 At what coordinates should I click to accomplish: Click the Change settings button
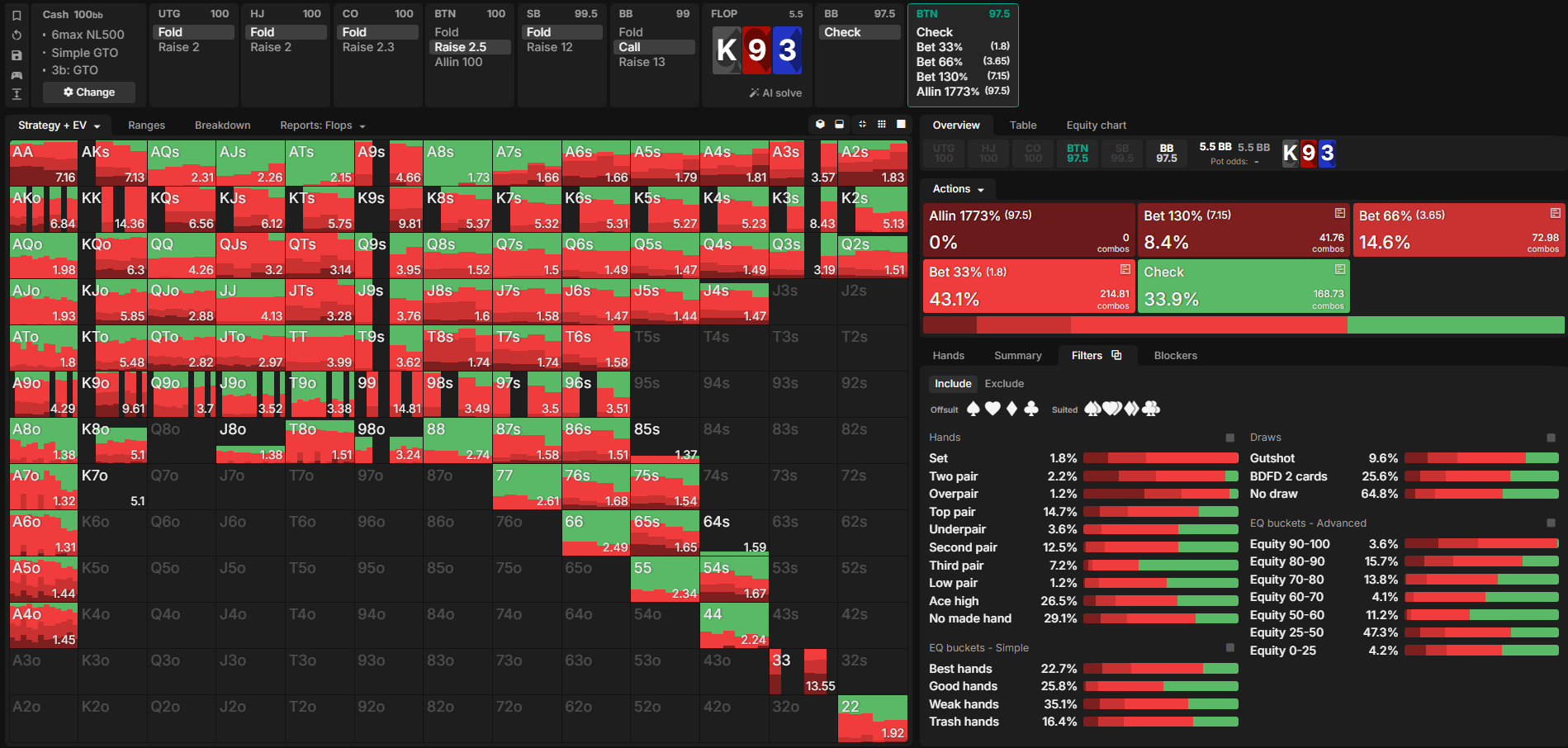(x=89, y=92)
